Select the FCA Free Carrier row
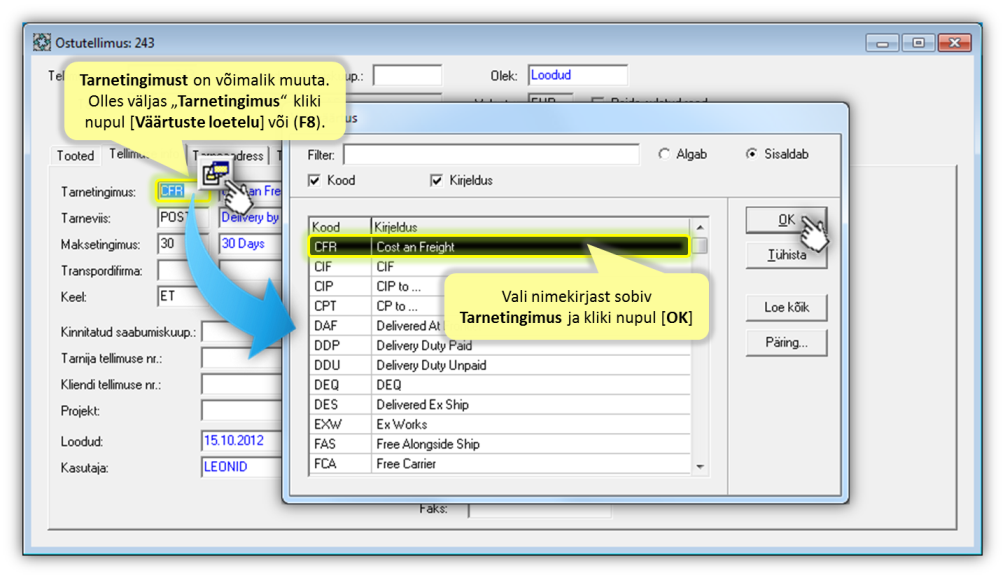The height and width of the screenshot is (578, 1005). click(x=500, y=464)
